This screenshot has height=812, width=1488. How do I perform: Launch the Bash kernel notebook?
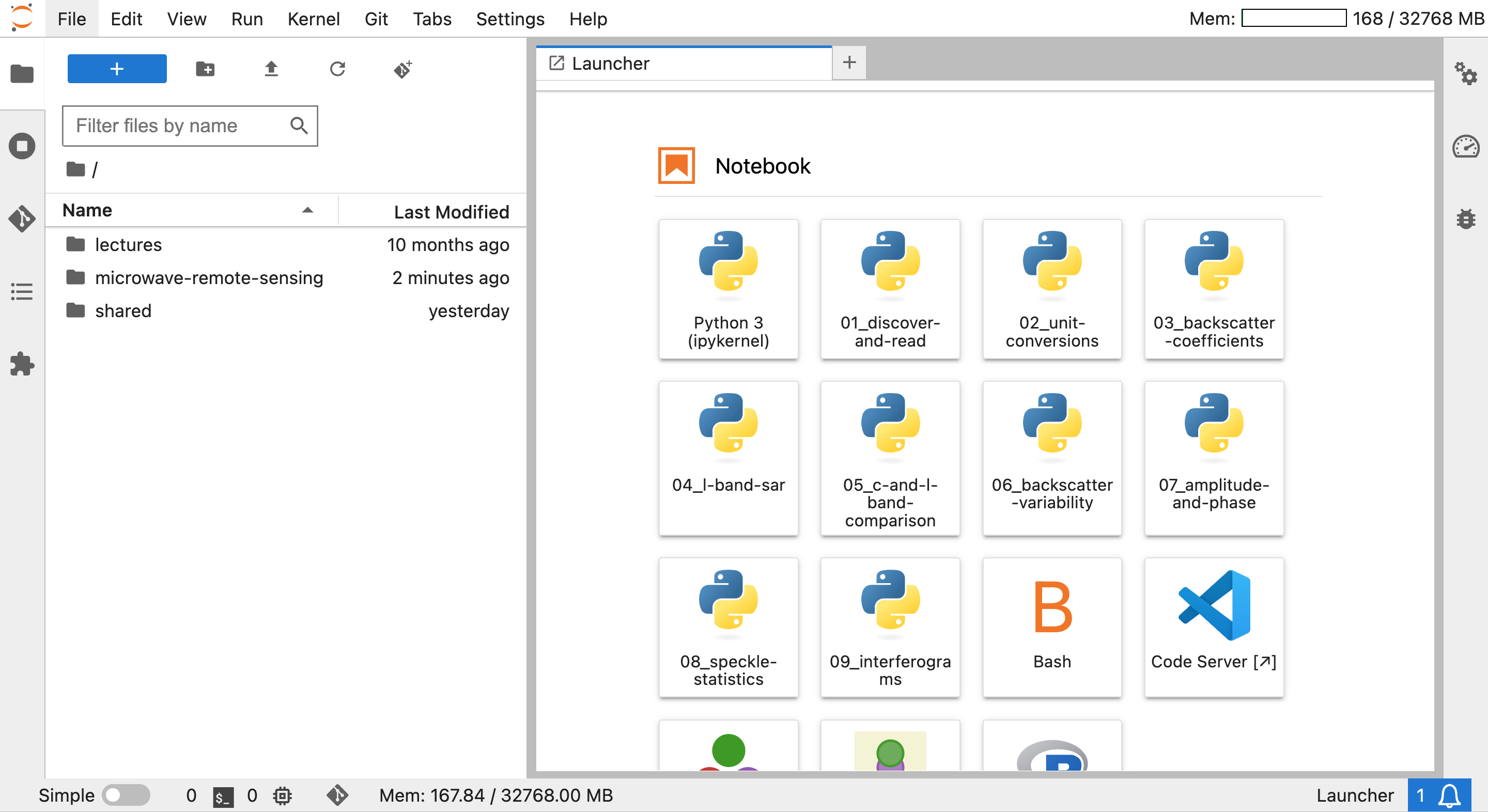1051,627
